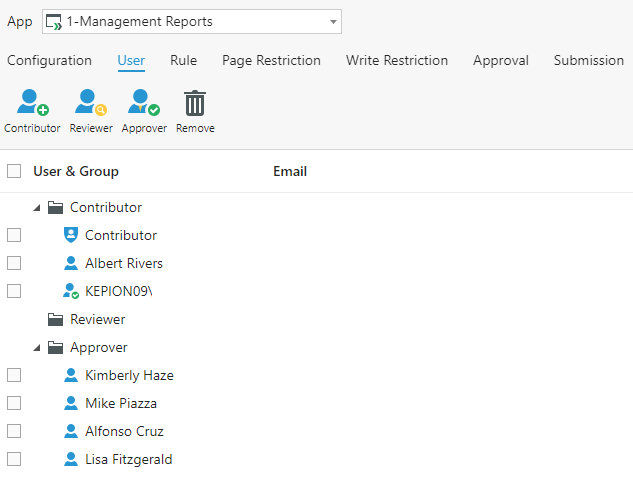Select the User tab
Viewport: 633px width, 477px height.
pos(131,61)
